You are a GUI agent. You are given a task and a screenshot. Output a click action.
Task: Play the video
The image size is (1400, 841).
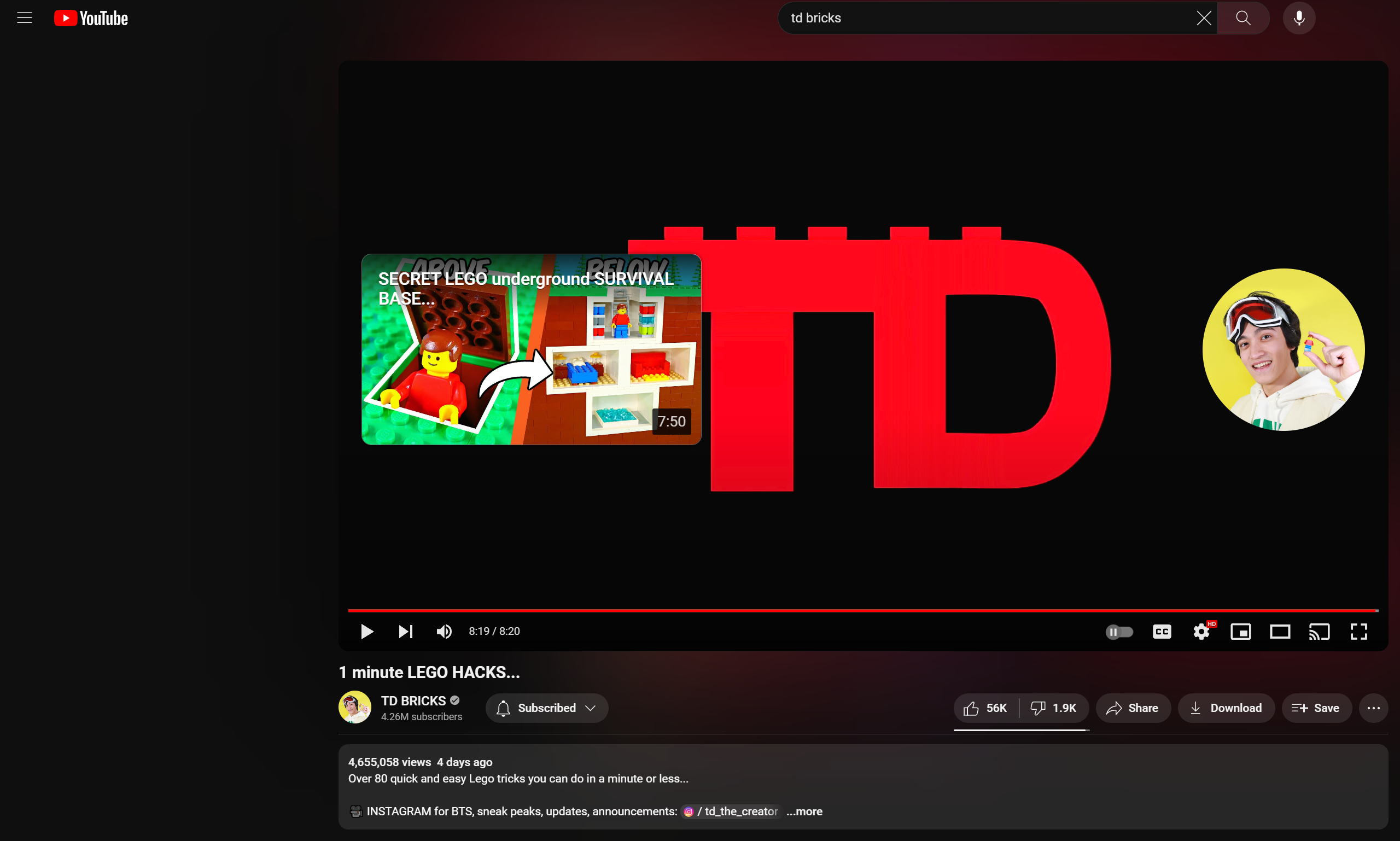point(367,632)
